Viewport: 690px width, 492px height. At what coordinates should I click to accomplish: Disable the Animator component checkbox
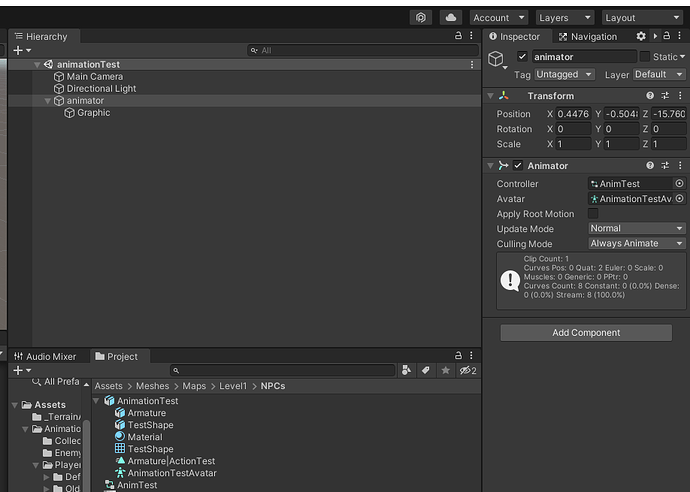[518, 166]
